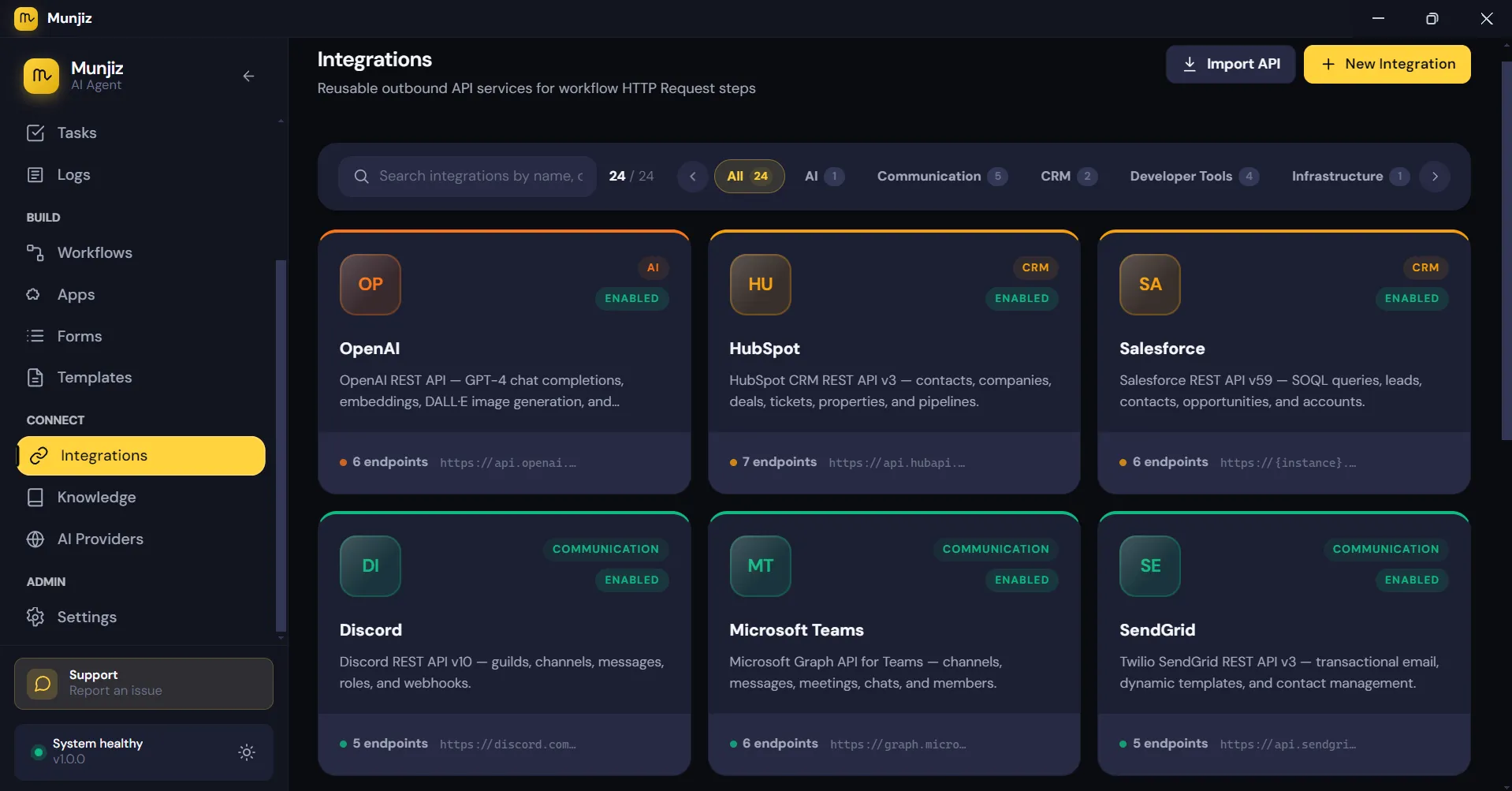The width and height of the screenshot is (1512, 791).
Task: Click ENABLED badge on OpenAI card
Action: 631,298
